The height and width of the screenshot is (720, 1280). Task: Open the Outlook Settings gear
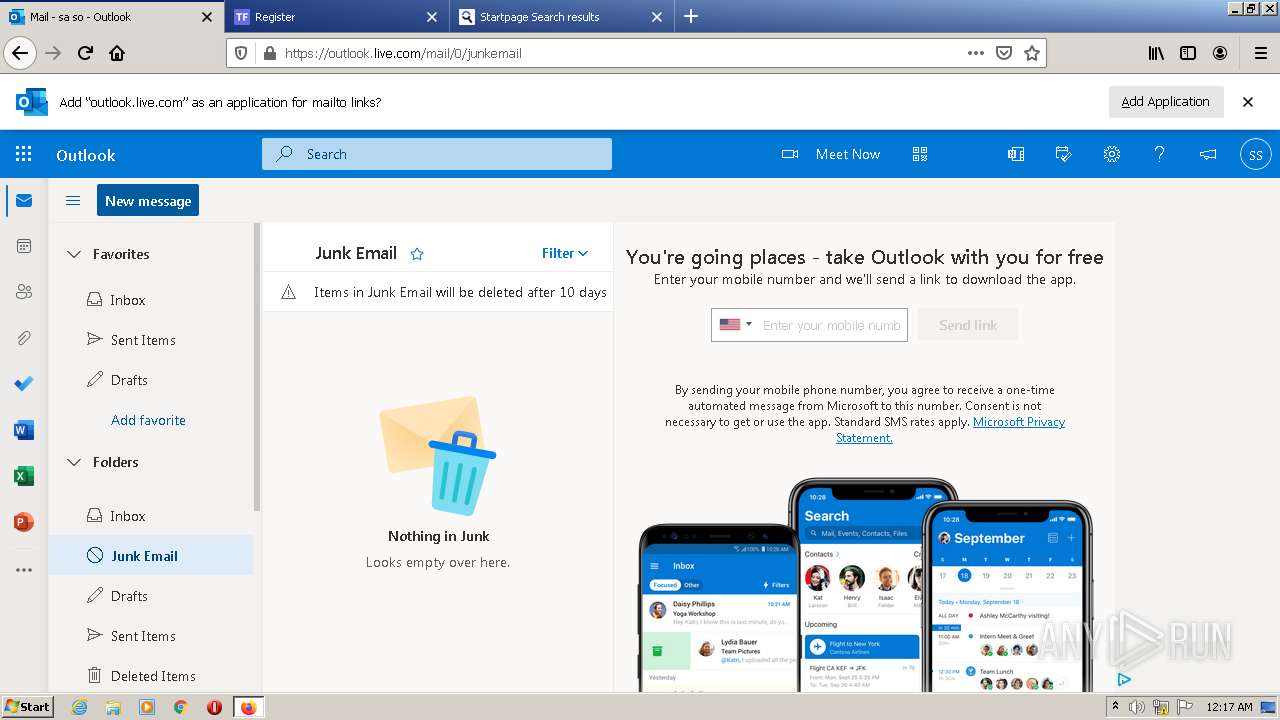(x=1111, y=154)
